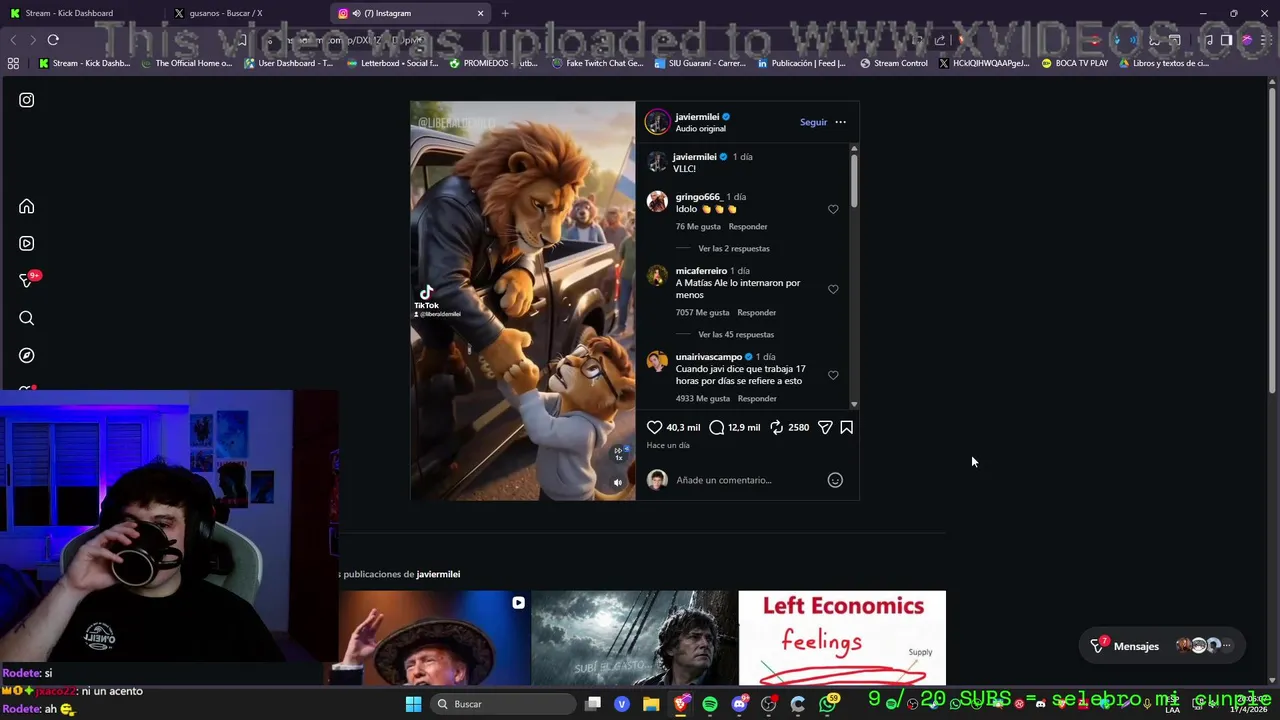The height and width of the screenshot is (720, 1280).
Task: Follow javiermilei with Seguir
Action: coord(813,122)
